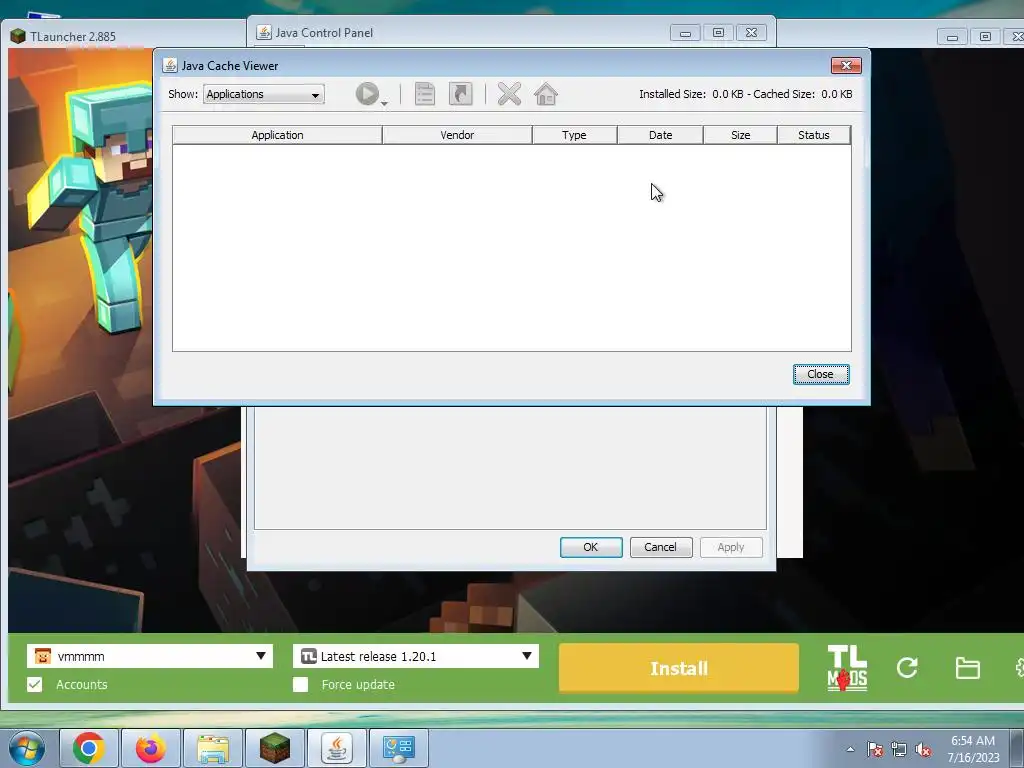The image size is (1024, 768).
Task: Click the refresh icon in TLauncher
Action: [907, 667]
